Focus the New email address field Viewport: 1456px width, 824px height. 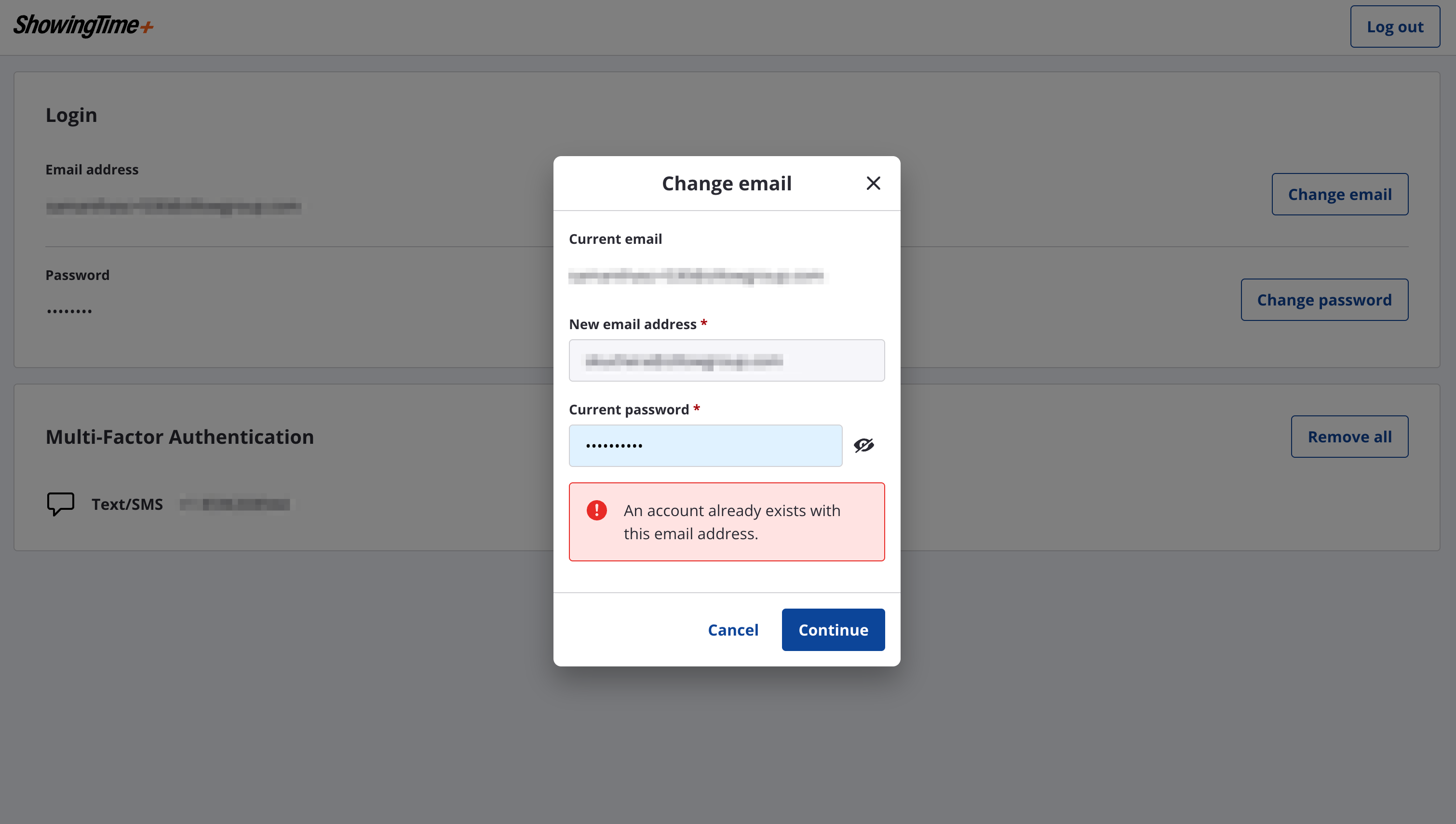click(x=726, y=360)
